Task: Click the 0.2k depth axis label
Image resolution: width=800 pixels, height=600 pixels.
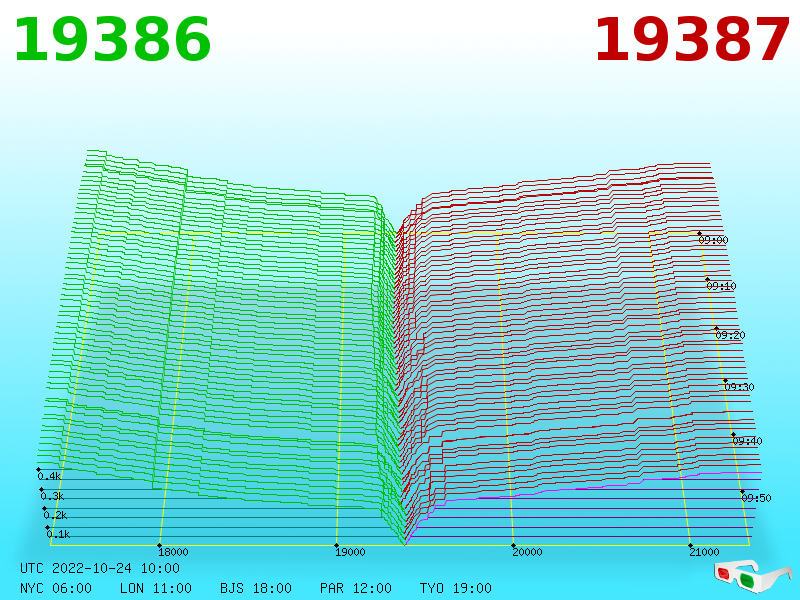Action: 55,515
